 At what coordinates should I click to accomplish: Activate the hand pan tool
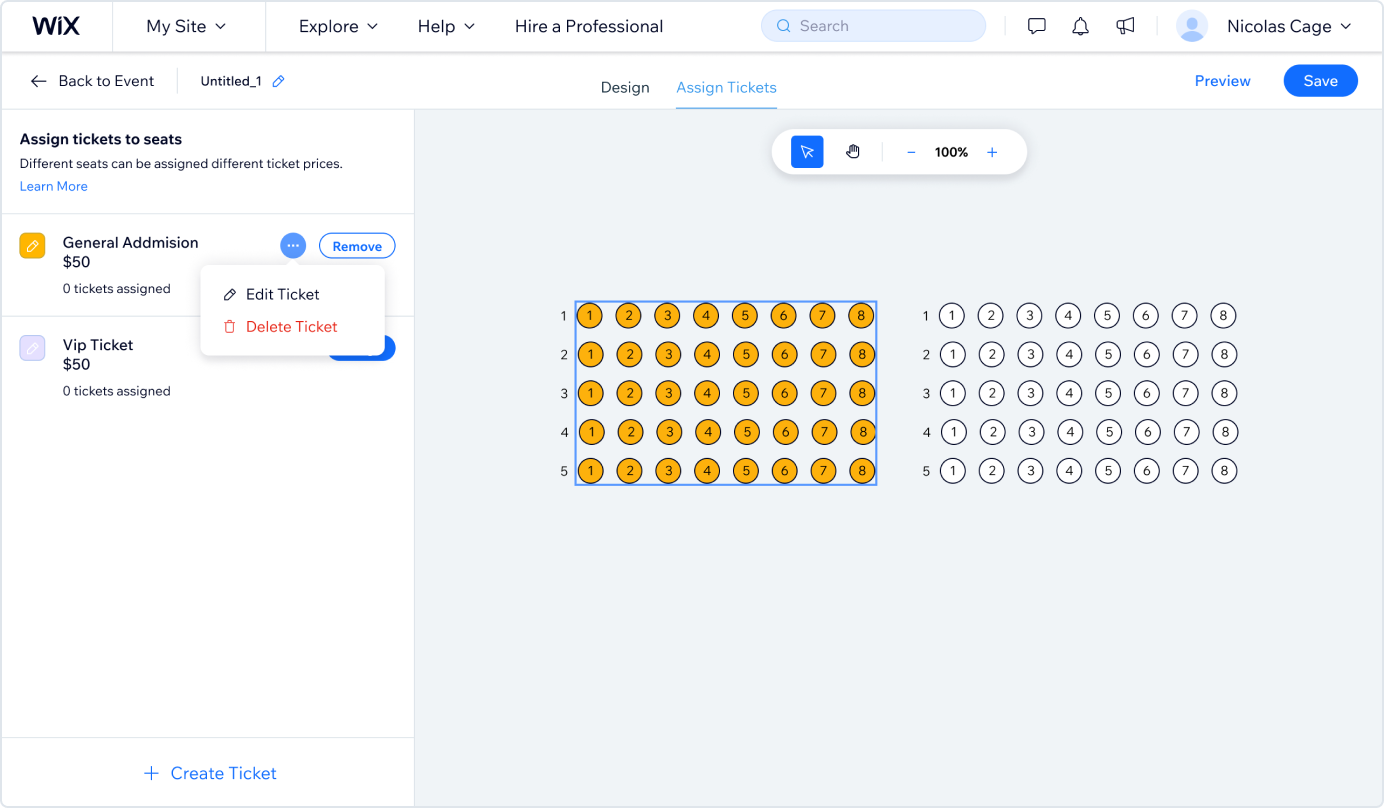[853, 152]
